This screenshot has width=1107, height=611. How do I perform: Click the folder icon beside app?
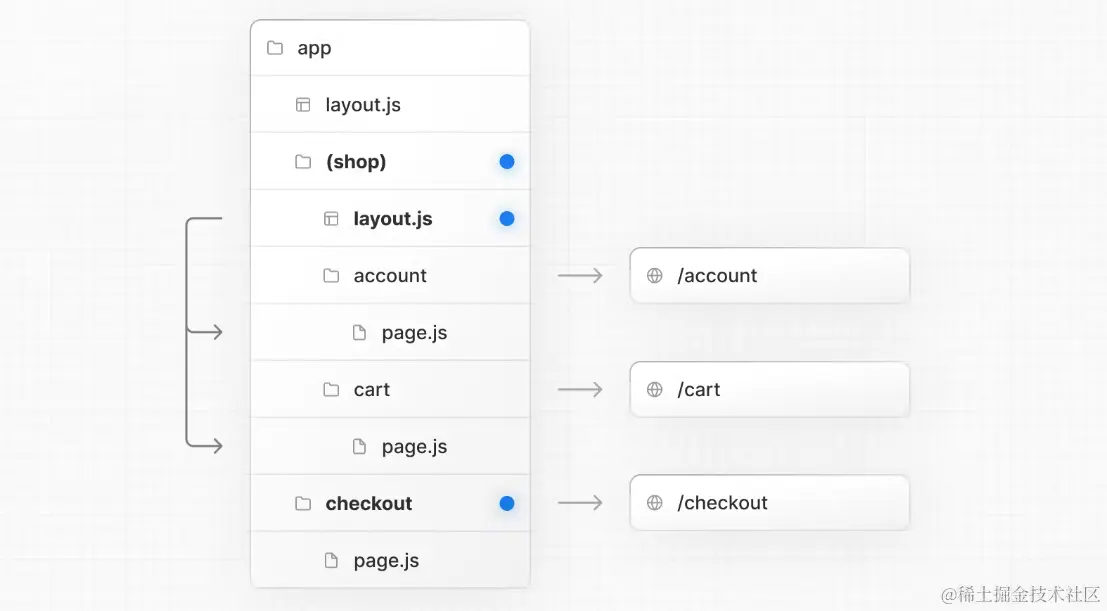pos(275,48)
